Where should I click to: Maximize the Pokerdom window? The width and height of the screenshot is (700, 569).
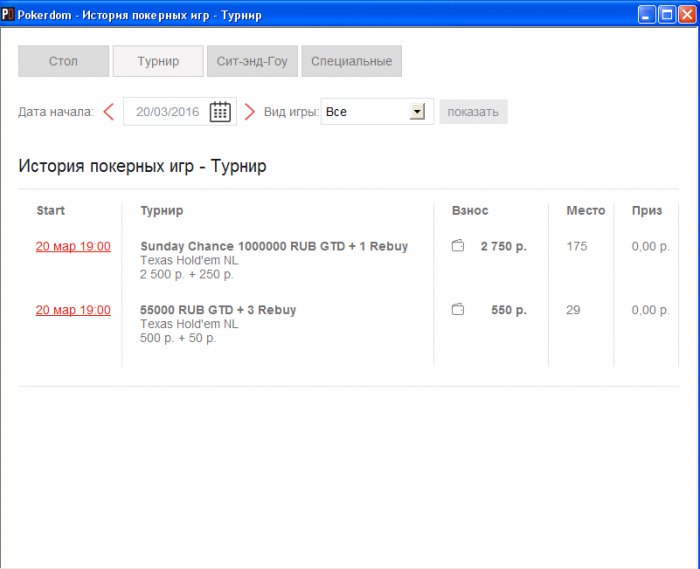click(x=667, y=15)
